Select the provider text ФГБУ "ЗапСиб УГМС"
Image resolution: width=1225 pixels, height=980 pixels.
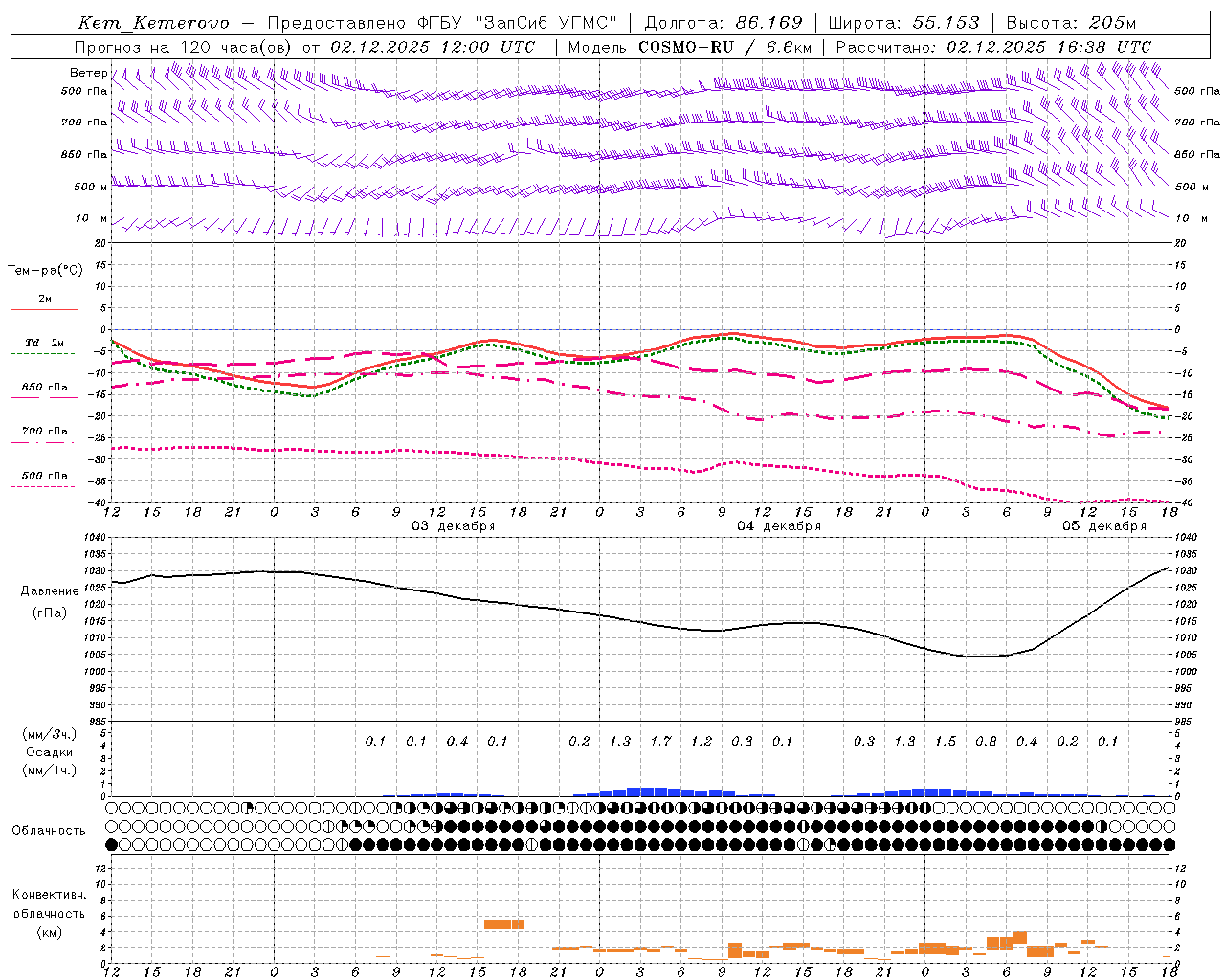519,23
